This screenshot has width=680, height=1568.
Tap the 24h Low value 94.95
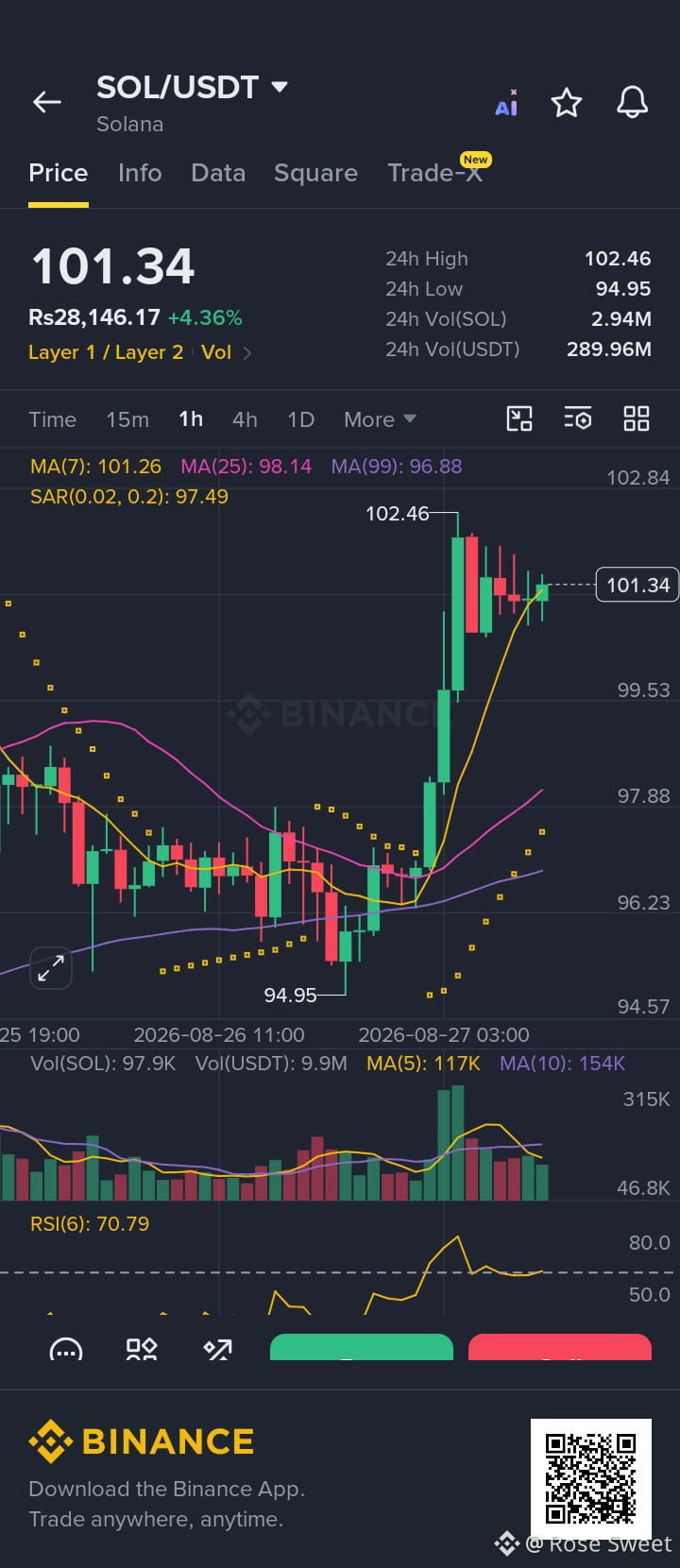(623, 289)
